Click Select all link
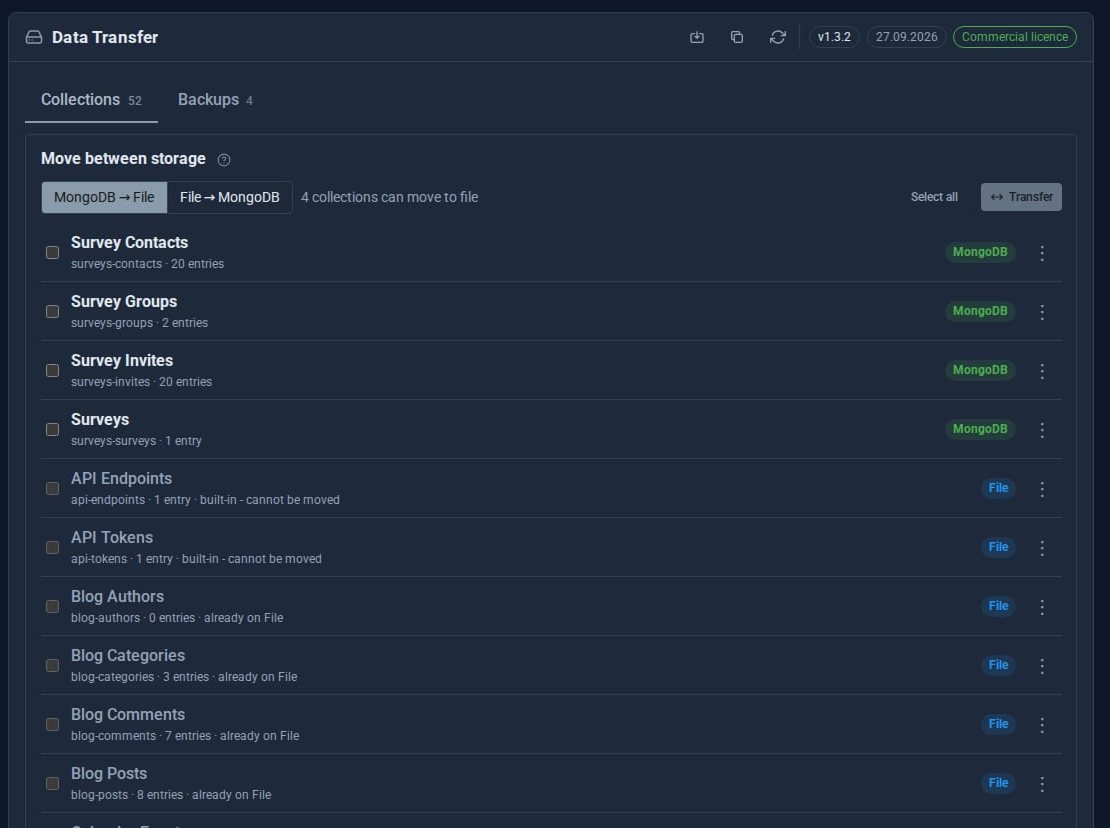Viewport: 1110px width, 828px height. (x=934, y=197)
